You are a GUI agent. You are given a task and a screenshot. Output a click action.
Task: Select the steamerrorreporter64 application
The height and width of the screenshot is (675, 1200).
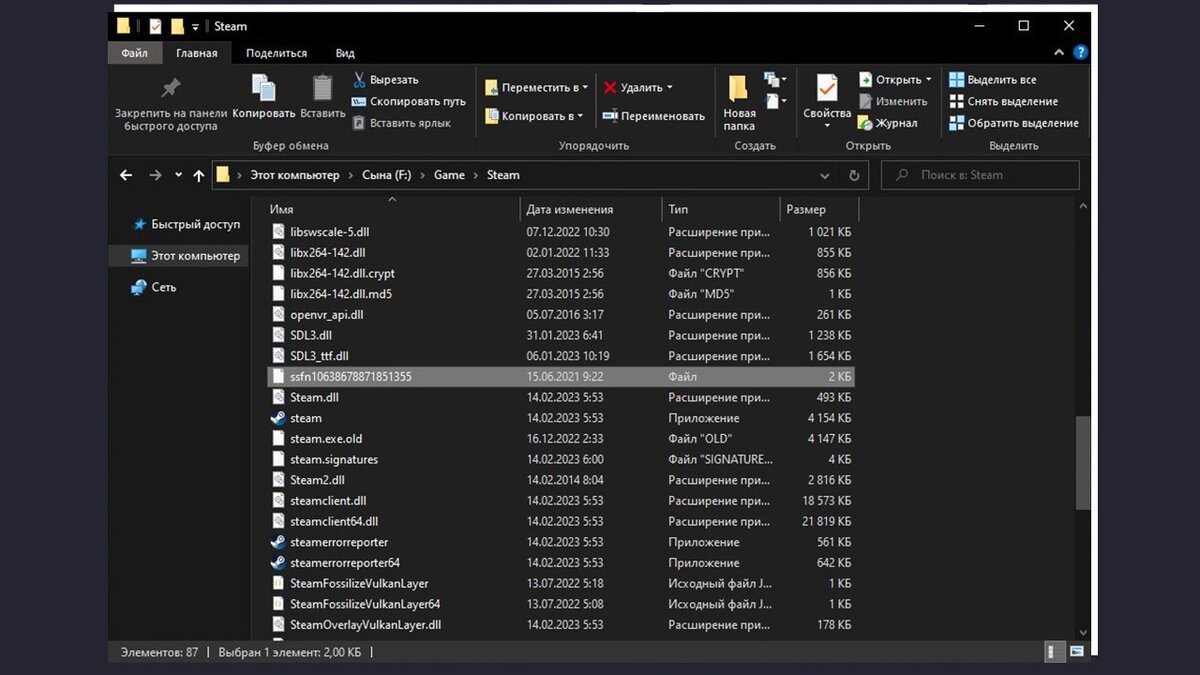(x=563, y=563)
